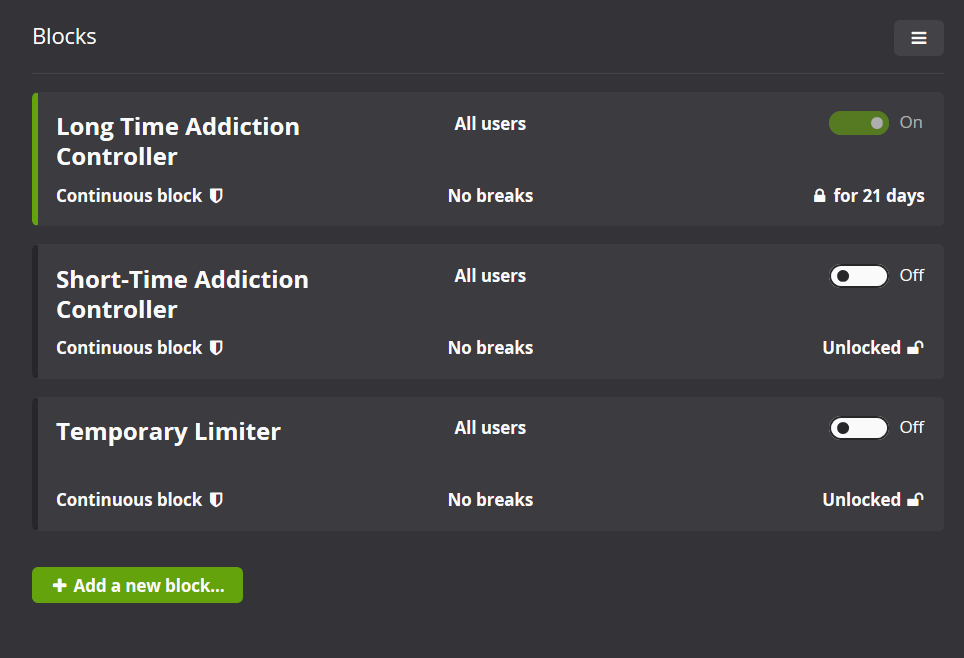Open Temporary Limiter block title

coord(168,432)
